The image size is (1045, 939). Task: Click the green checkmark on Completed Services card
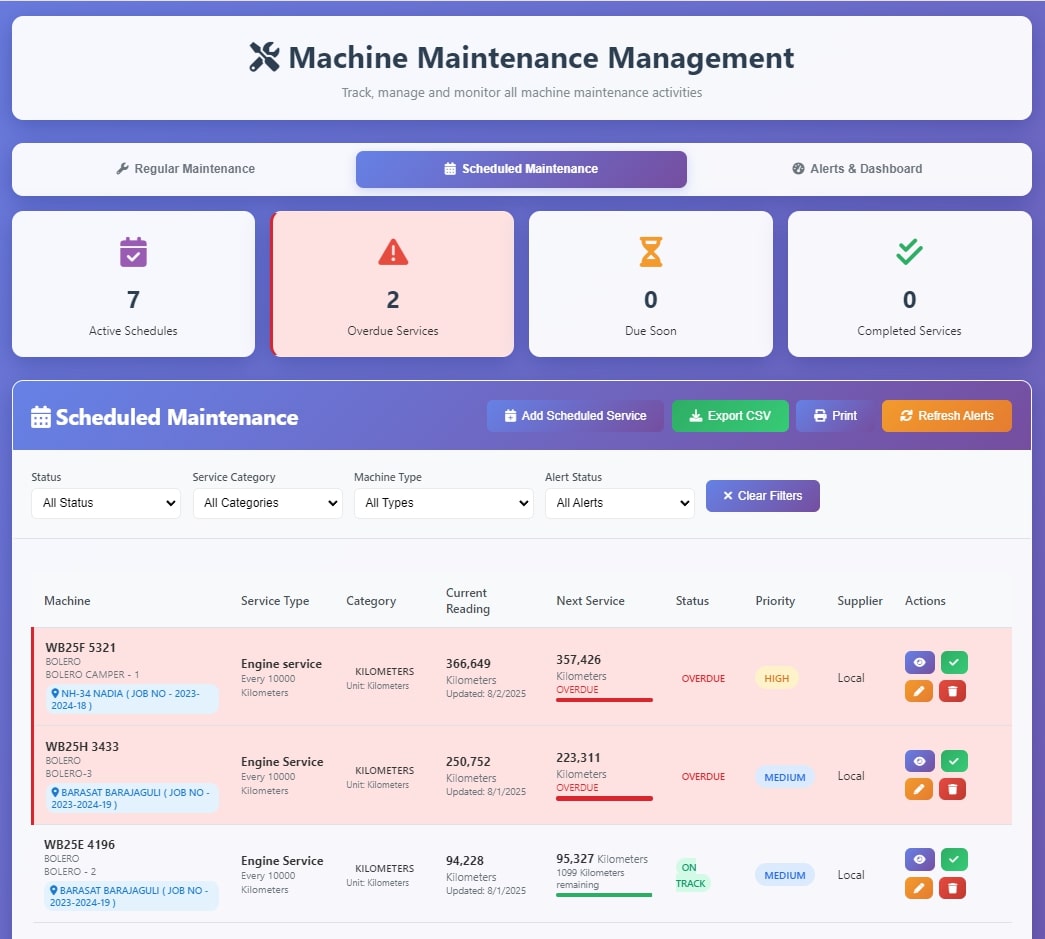[x=908, y=252]
